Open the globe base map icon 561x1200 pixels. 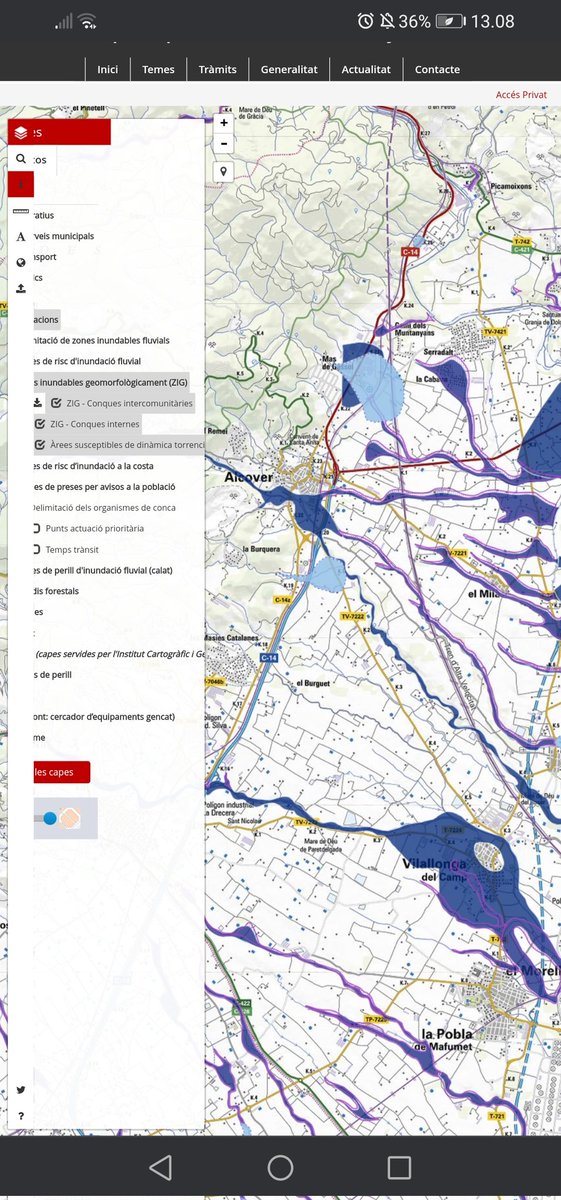click(x=20, y=263)
